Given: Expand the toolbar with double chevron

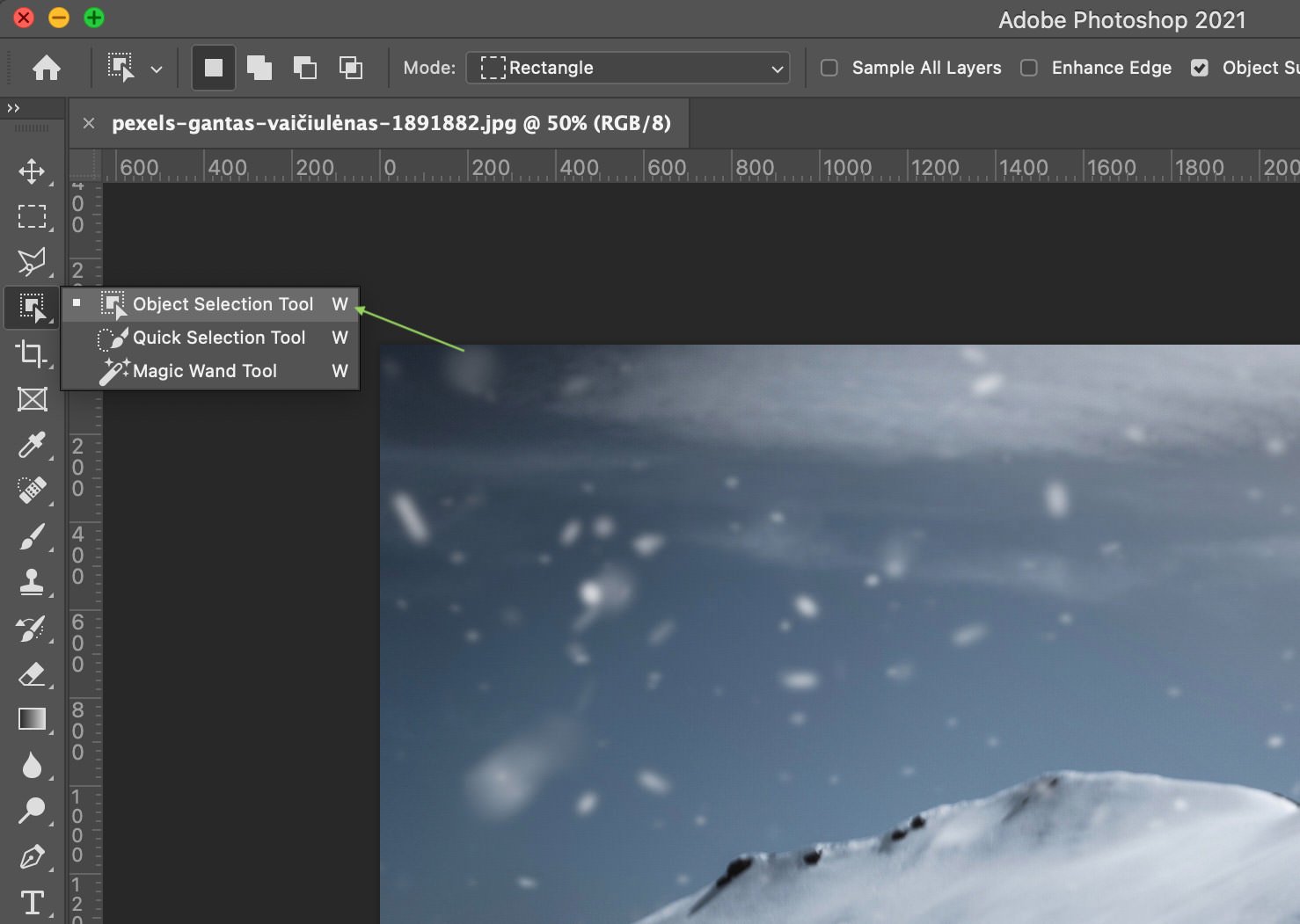Looking at the screenshot, I should click(x=13, y=108).
